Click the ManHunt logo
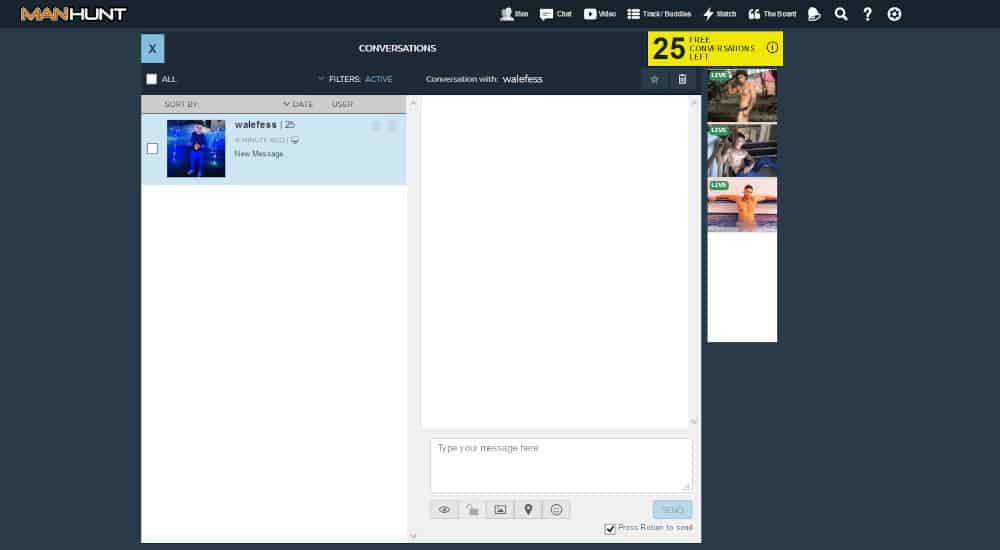This screenshot has width=1000, height=550. 73,14
